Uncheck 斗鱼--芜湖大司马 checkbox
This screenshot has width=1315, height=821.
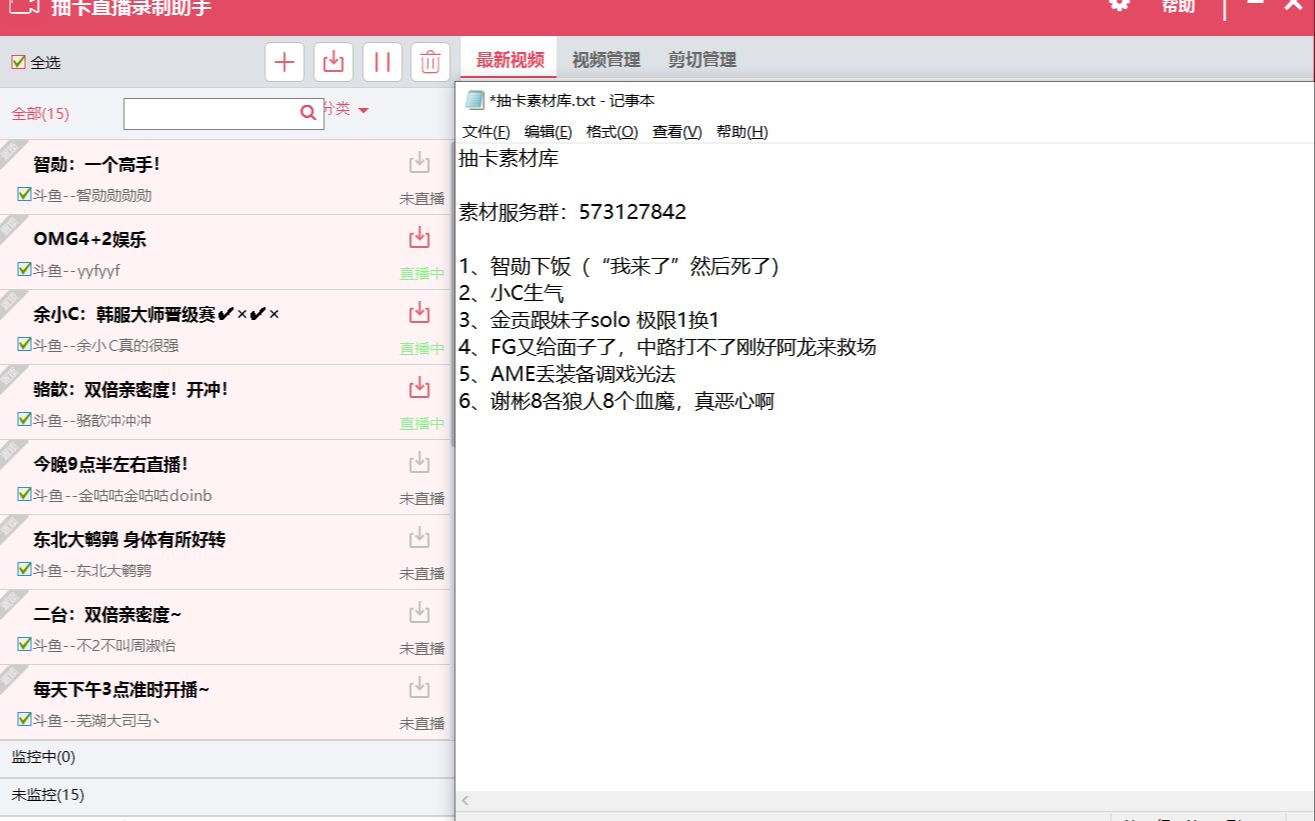pyautogui.click(x=24, y=719)
